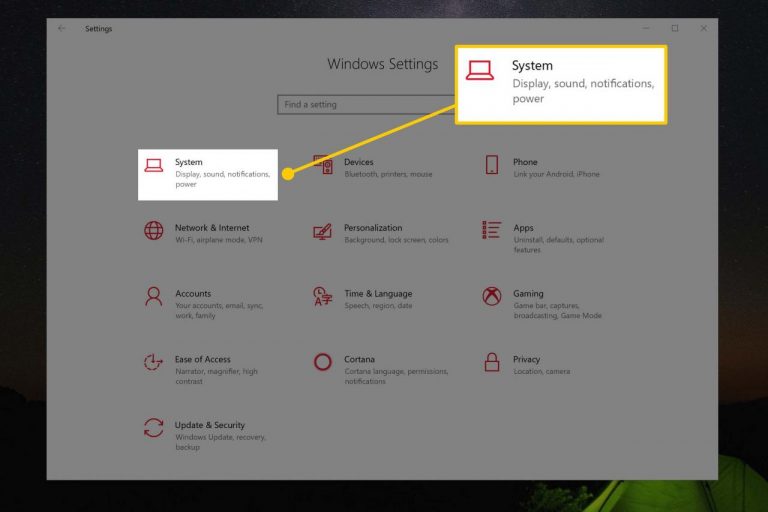Close the Settings window
The height and width of the screenshot is (512, 768).
tap(703, 28)
